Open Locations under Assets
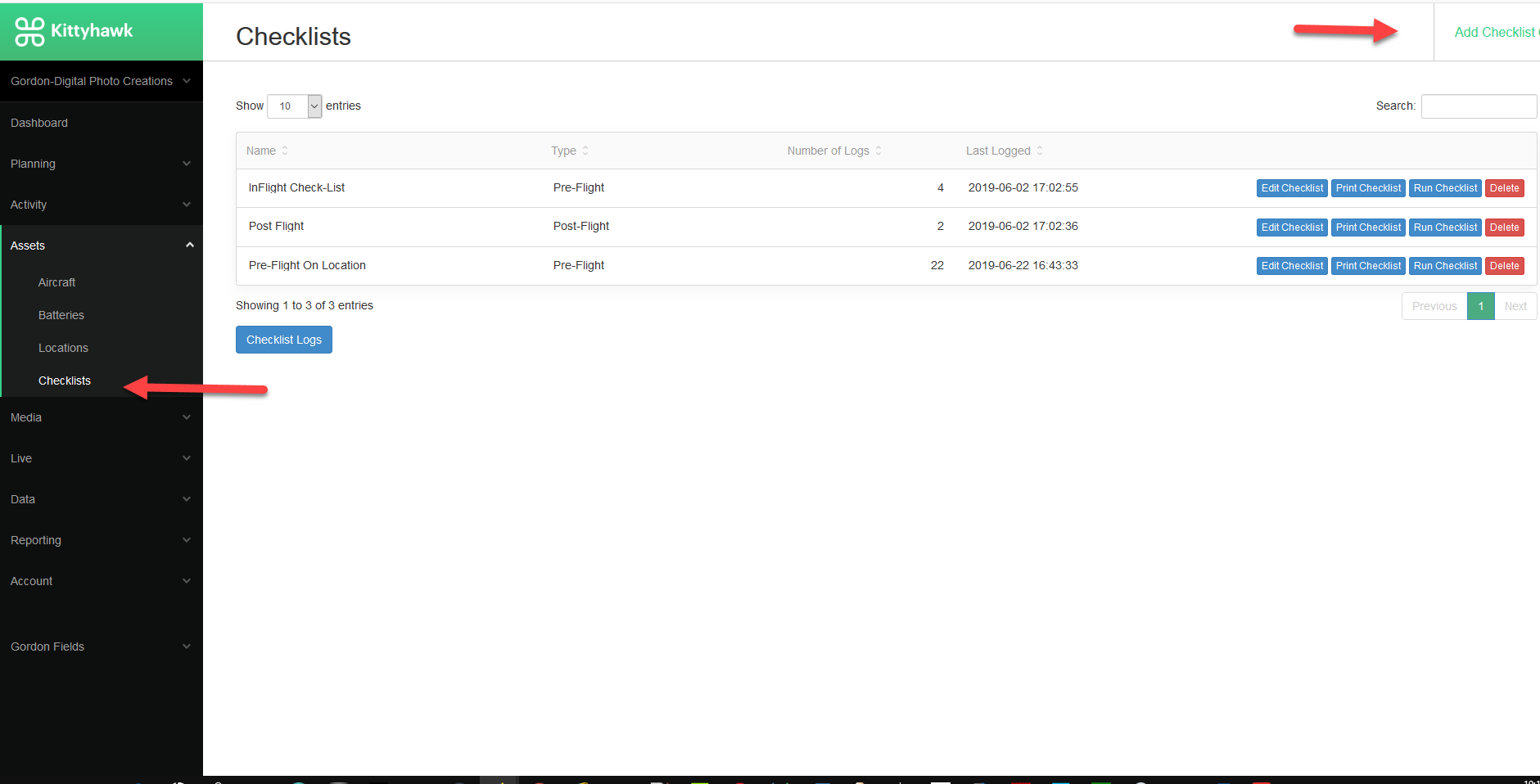1540x784 pixels. pyautogui.click(x=63, y=348)
